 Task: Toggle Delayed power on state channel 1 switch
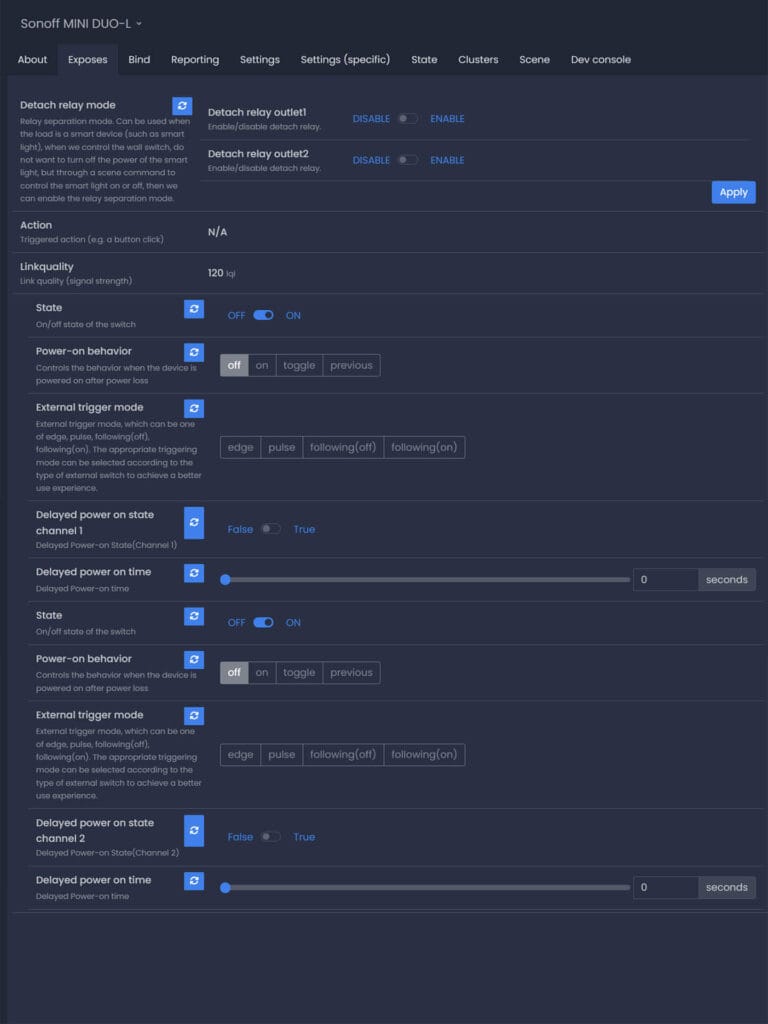(x=271, y=529)
